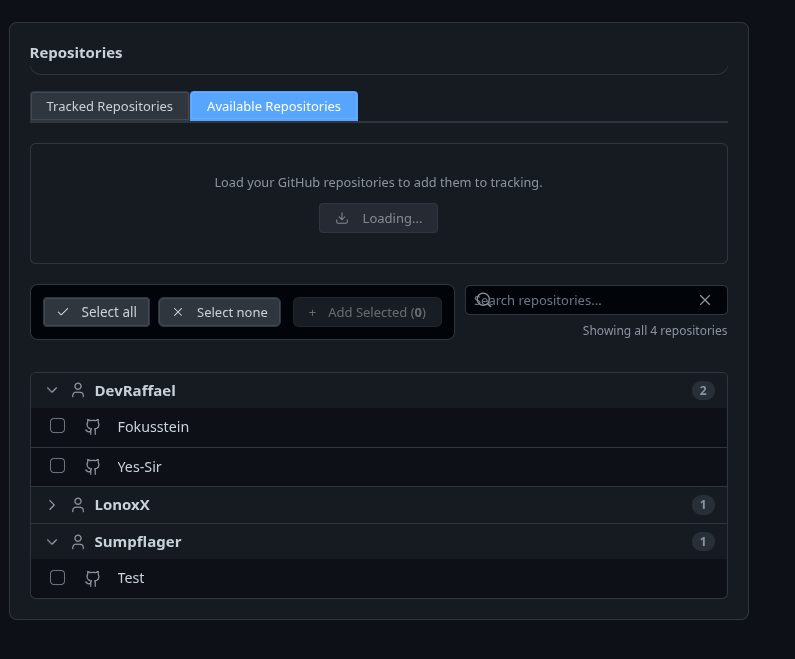The width and height of the screenshot is (795, 659).
Task: Enable the Test repository checkbox
Action: tap(57, 577)
